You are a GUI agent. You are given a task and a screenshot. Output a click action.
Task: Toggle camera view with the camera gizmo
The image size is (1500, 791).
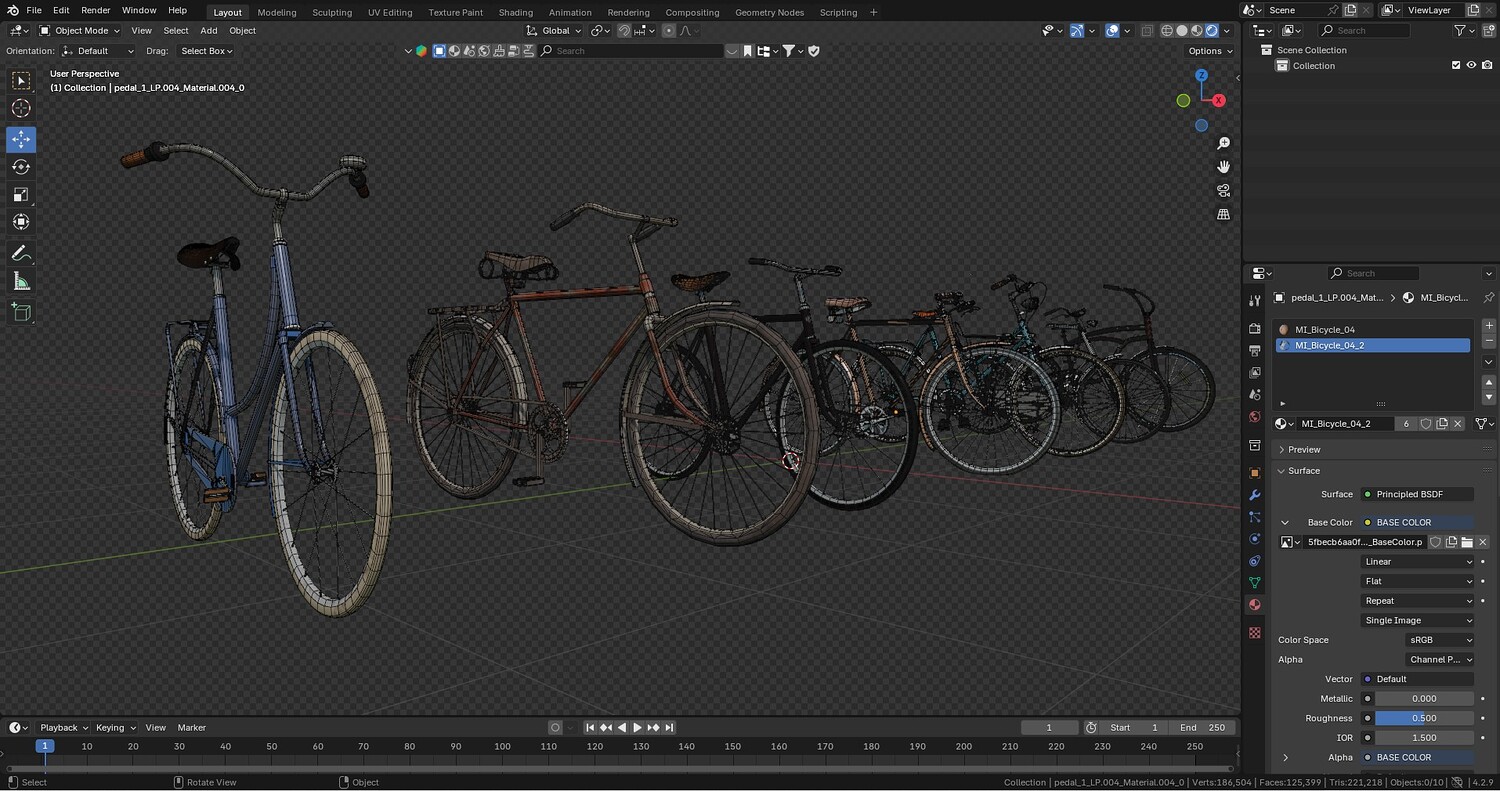point(1223,190)
